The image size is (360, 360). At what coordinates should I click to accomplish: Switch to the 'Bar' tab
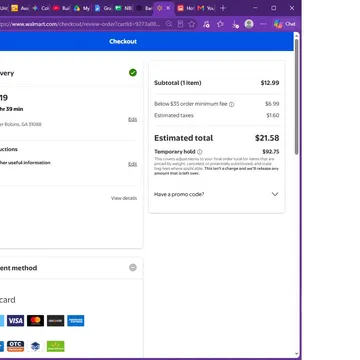[x=144, y=8]
